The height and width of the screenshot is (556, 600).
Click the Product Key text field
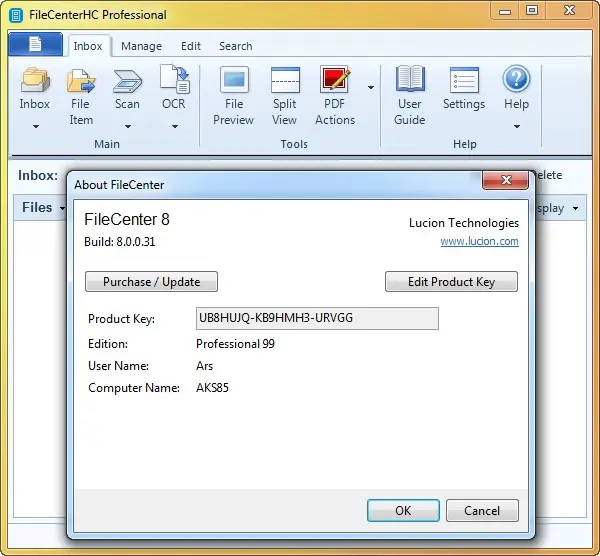(317, 318)
